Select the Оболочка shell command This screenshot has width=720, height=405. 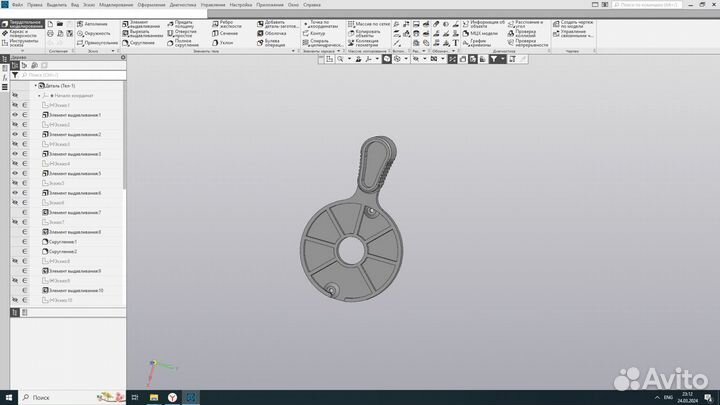coord(272,34)
